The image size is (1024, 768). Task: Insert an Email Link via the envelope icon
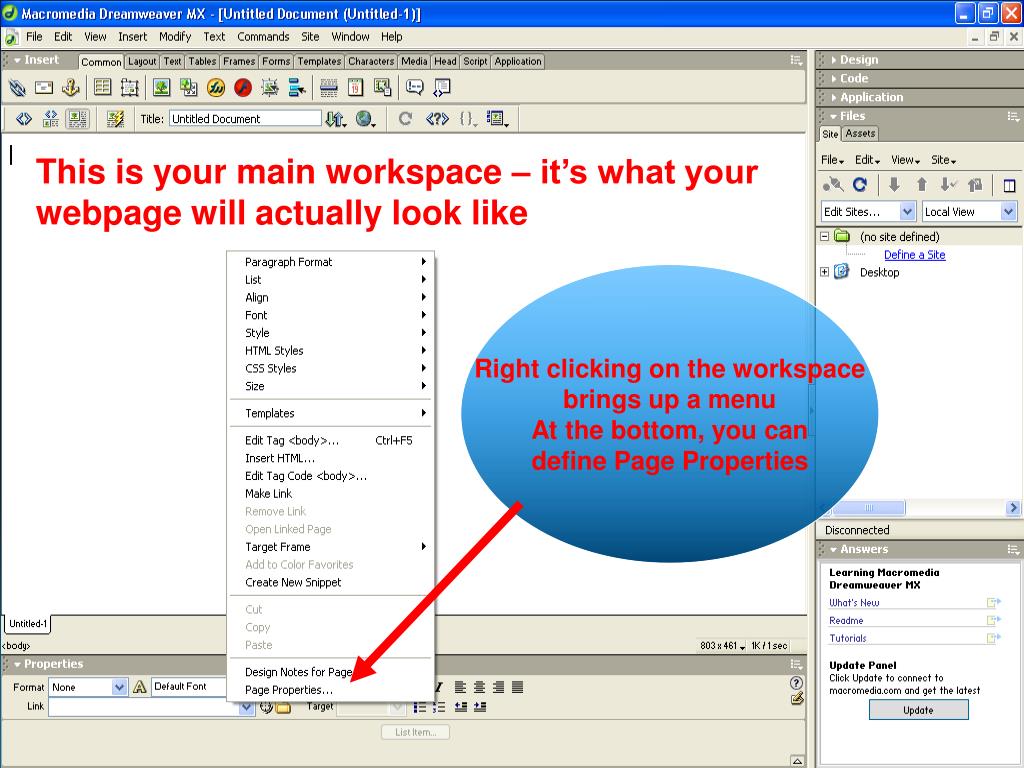point(44,88)
